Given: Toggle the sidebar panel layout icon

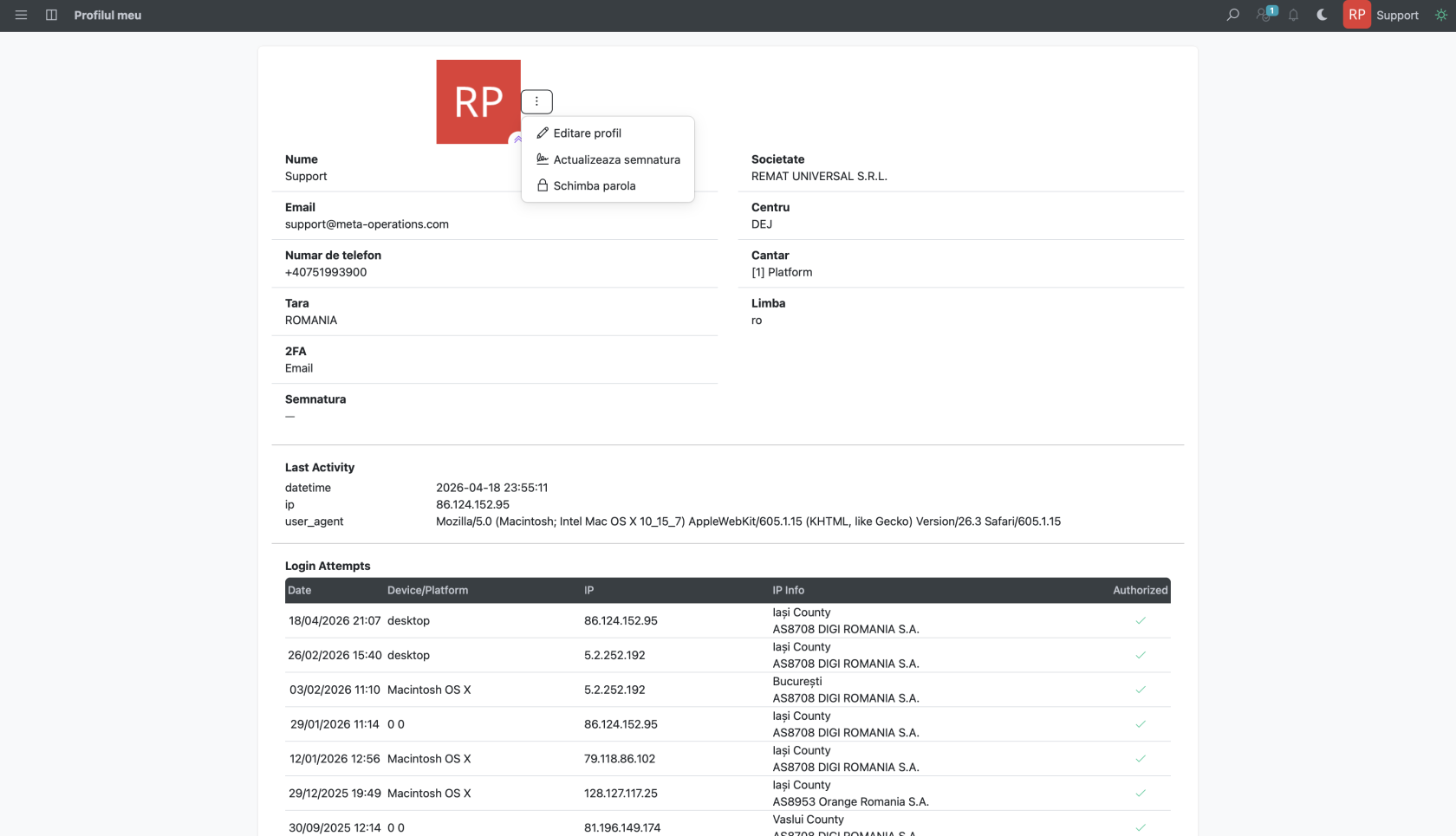Looking at the screenshot, I should [x=51, y=15].
